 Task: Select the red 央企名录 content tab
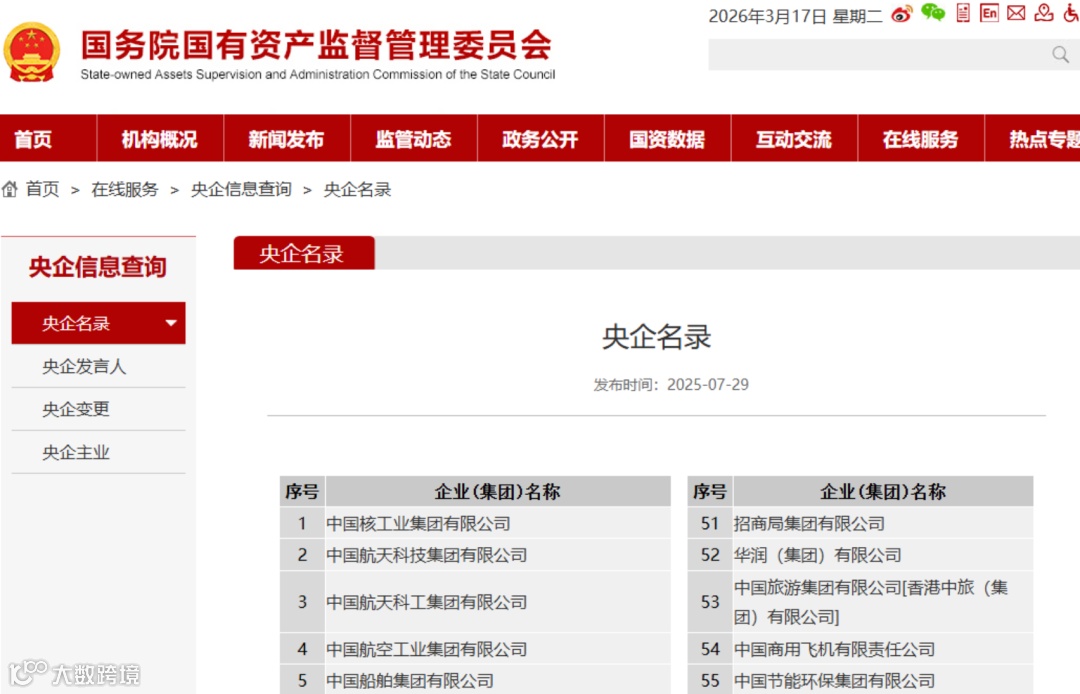coord(304,253)
